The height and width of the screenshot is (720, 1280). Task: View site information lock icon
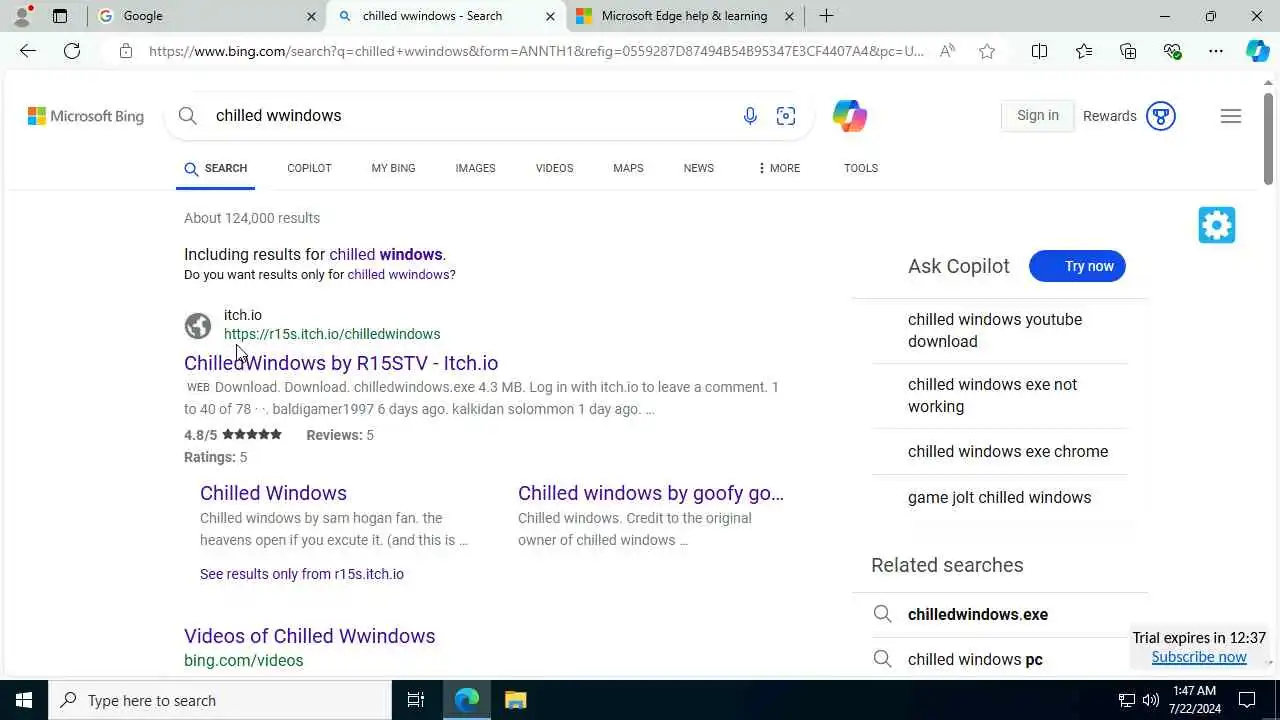(126, 51)
